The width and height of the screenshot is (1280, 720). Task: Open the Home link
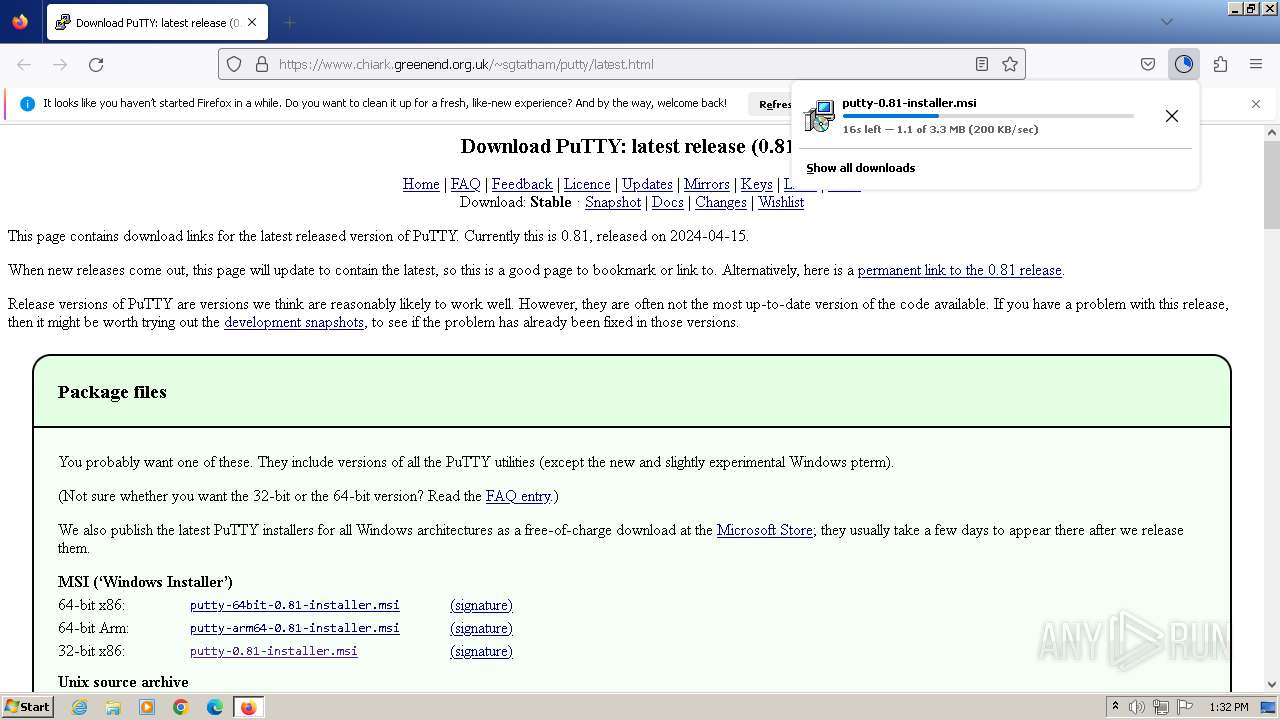point(421,184)
